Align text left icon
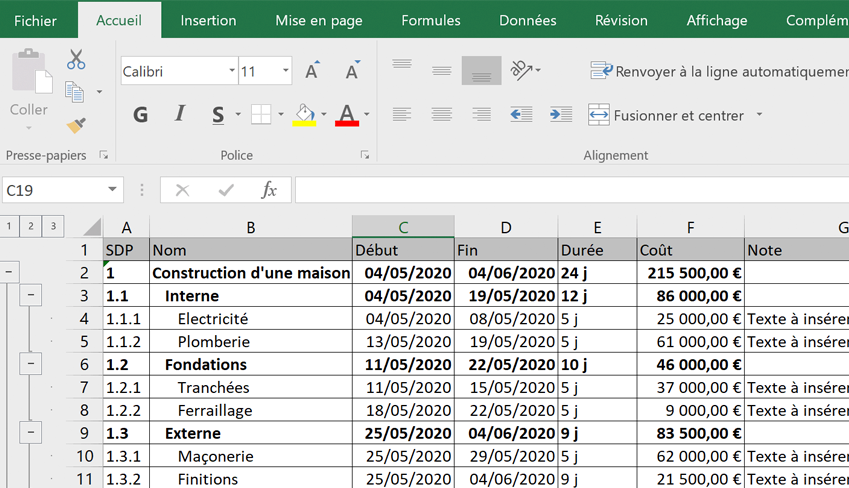Image resolution: width=849 pixels, height=488 pixels. coord(402,114)
